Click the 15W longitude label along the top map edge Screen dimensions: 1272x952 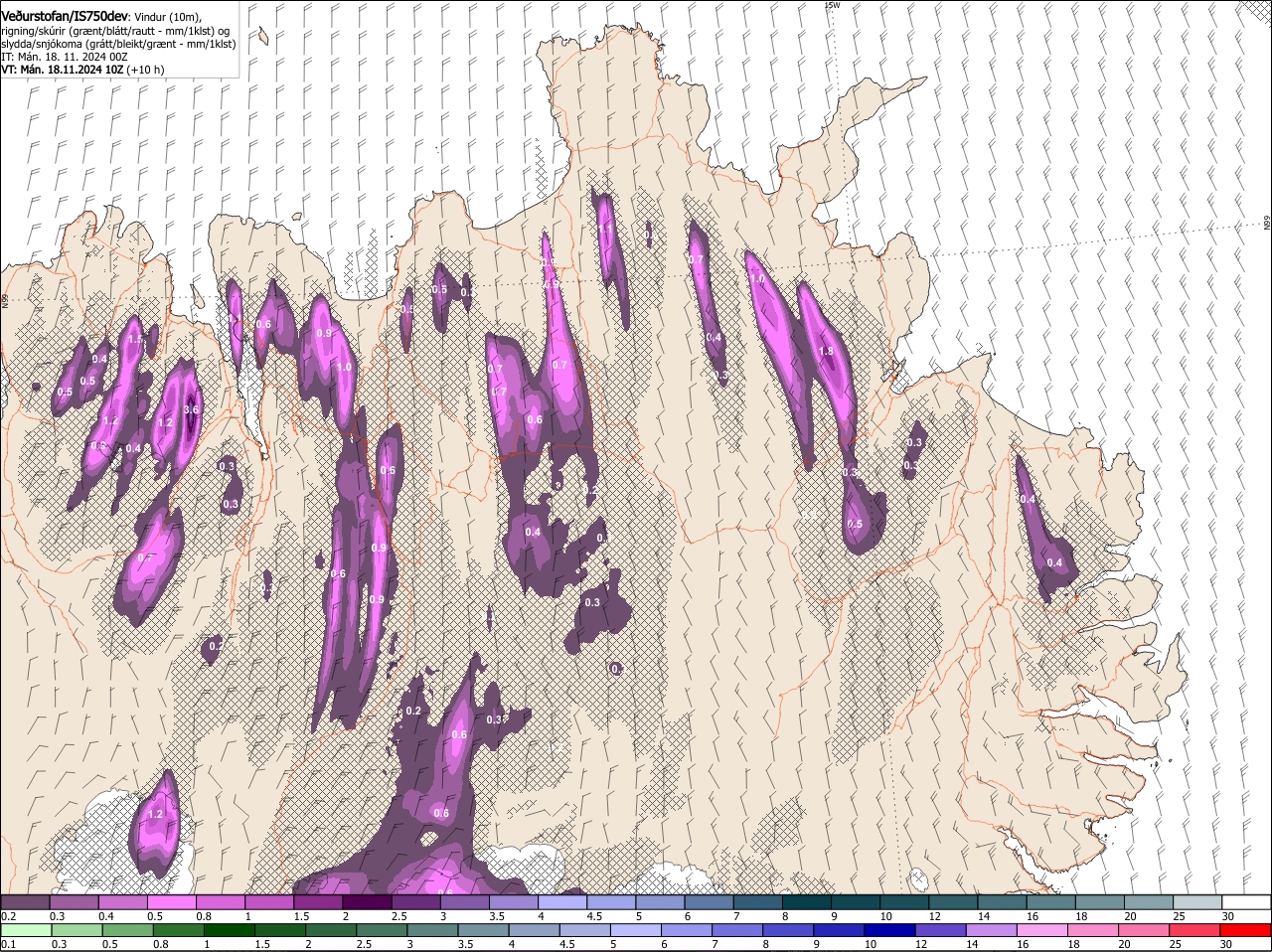pos(833,5)
